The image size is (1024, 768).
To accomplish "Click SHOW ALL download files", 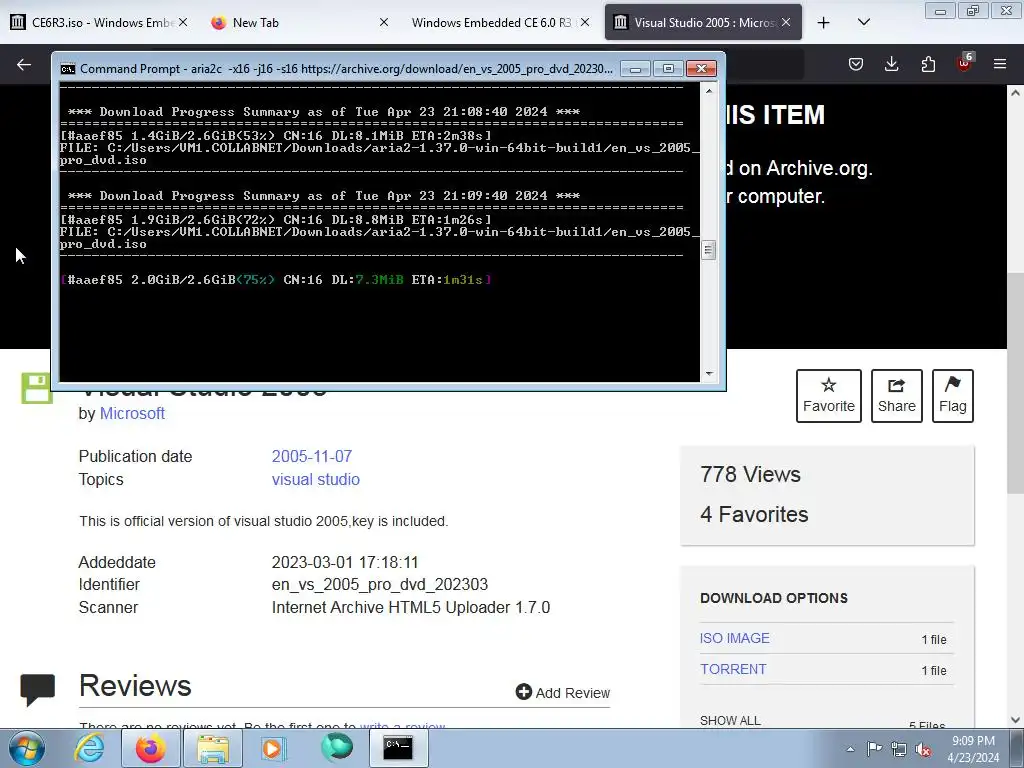I will click(x=730, y=720).
